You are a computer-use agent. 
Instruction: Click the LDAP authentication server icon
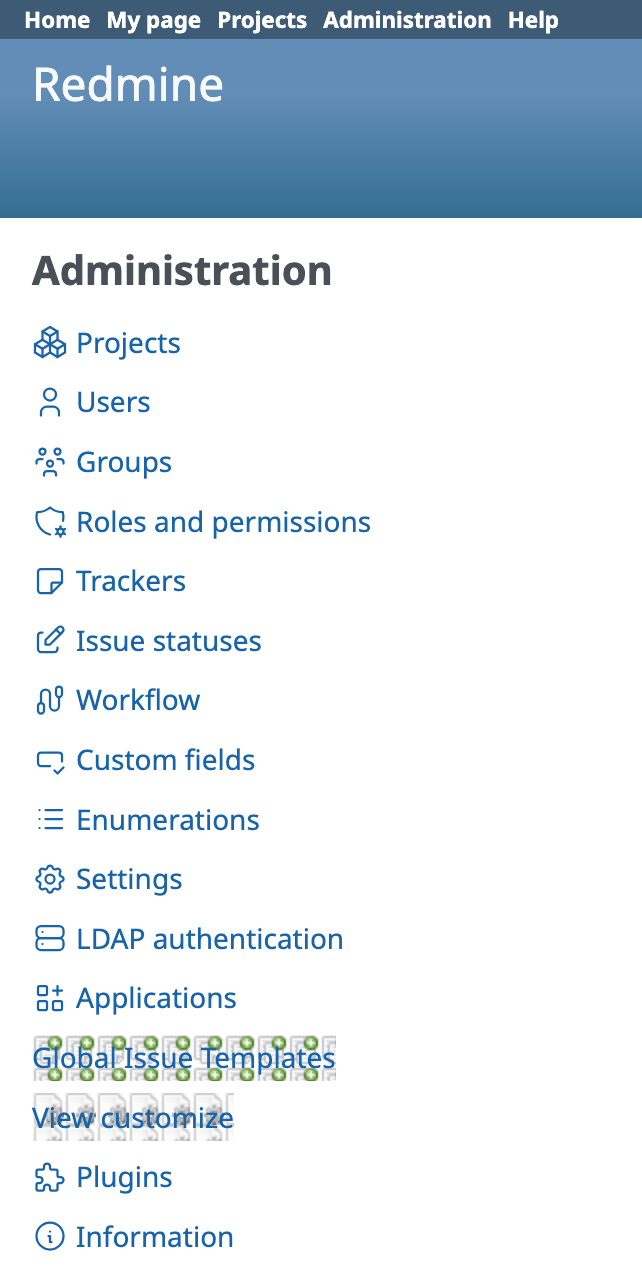click(49, 940)
